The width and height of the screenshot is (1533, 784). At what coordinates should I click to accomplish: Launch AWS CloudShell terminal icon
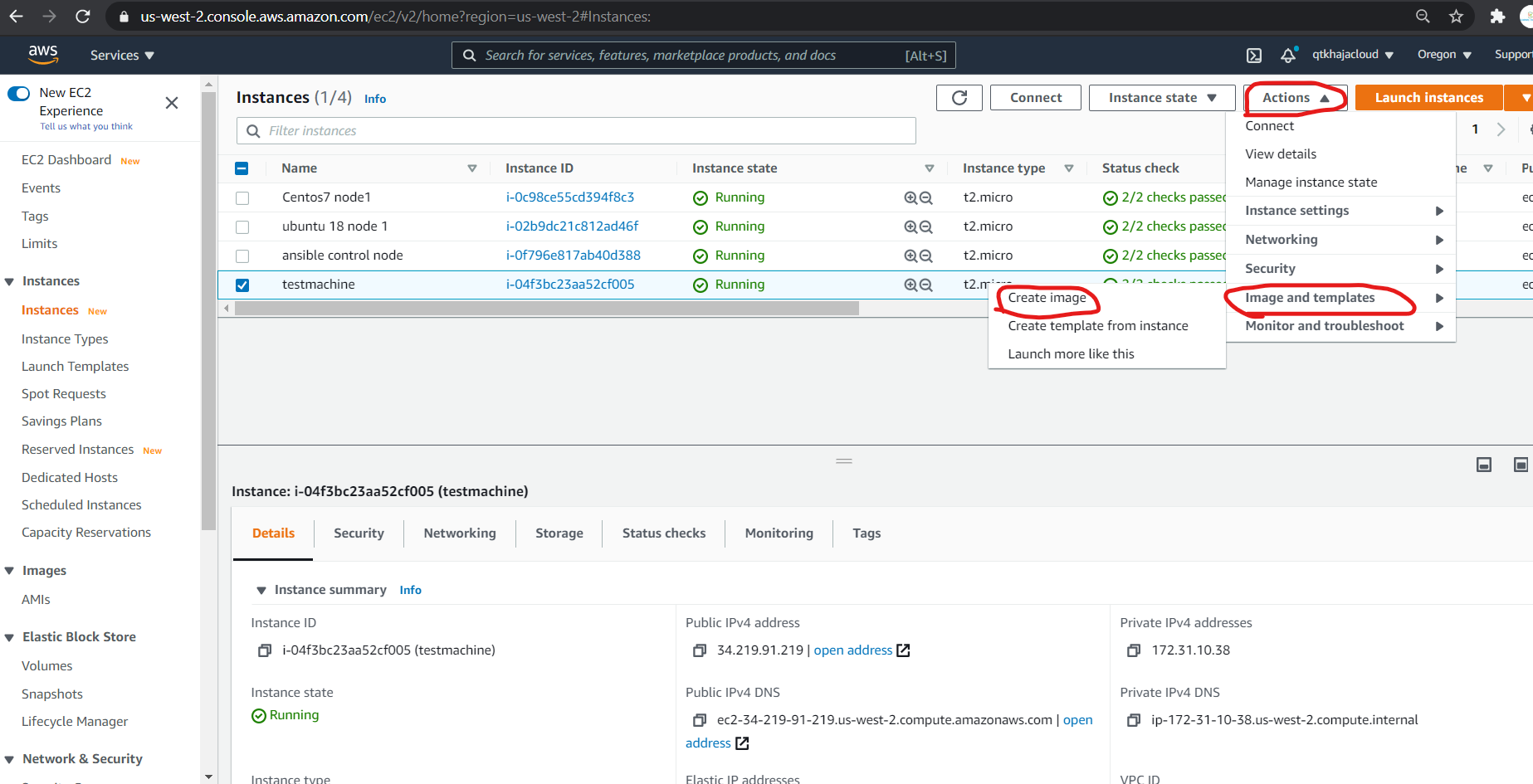pyautogui.click(x=1253, y=55)
